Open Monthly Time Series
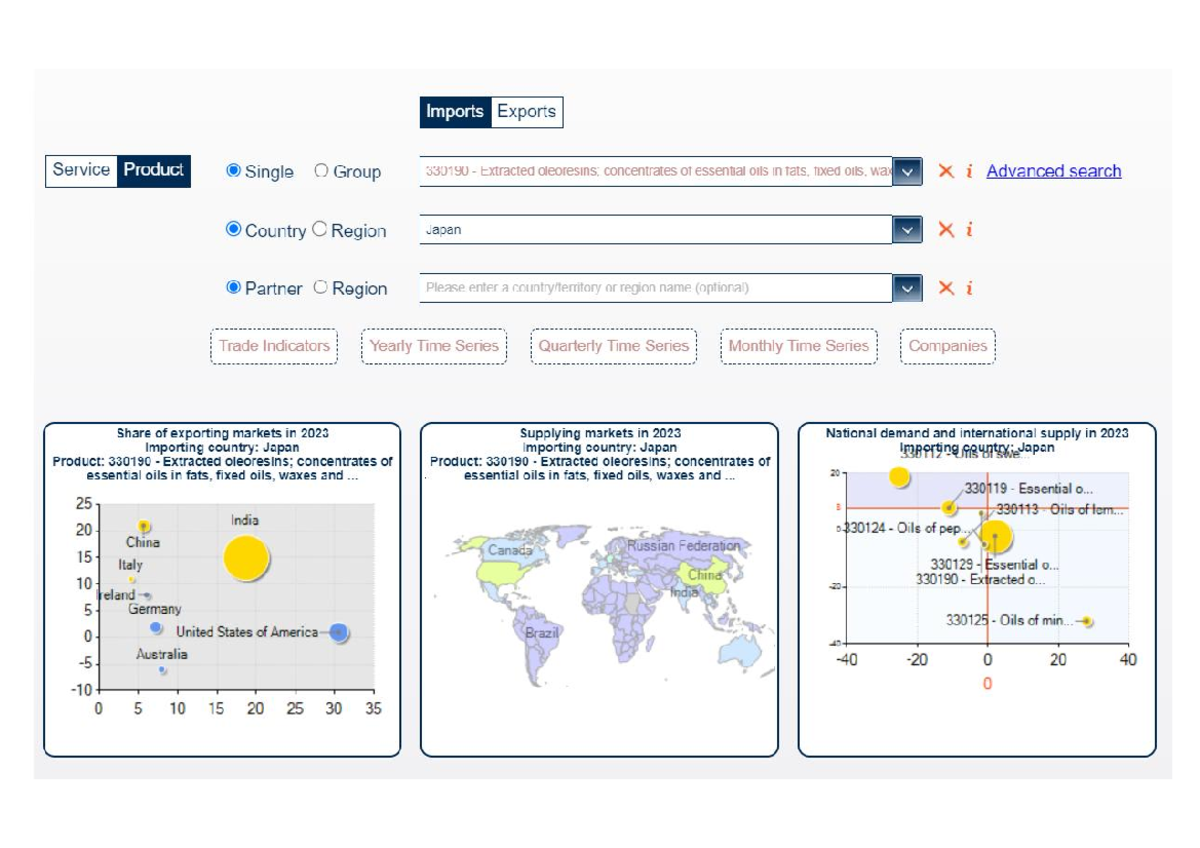 (x=799, y=346)
